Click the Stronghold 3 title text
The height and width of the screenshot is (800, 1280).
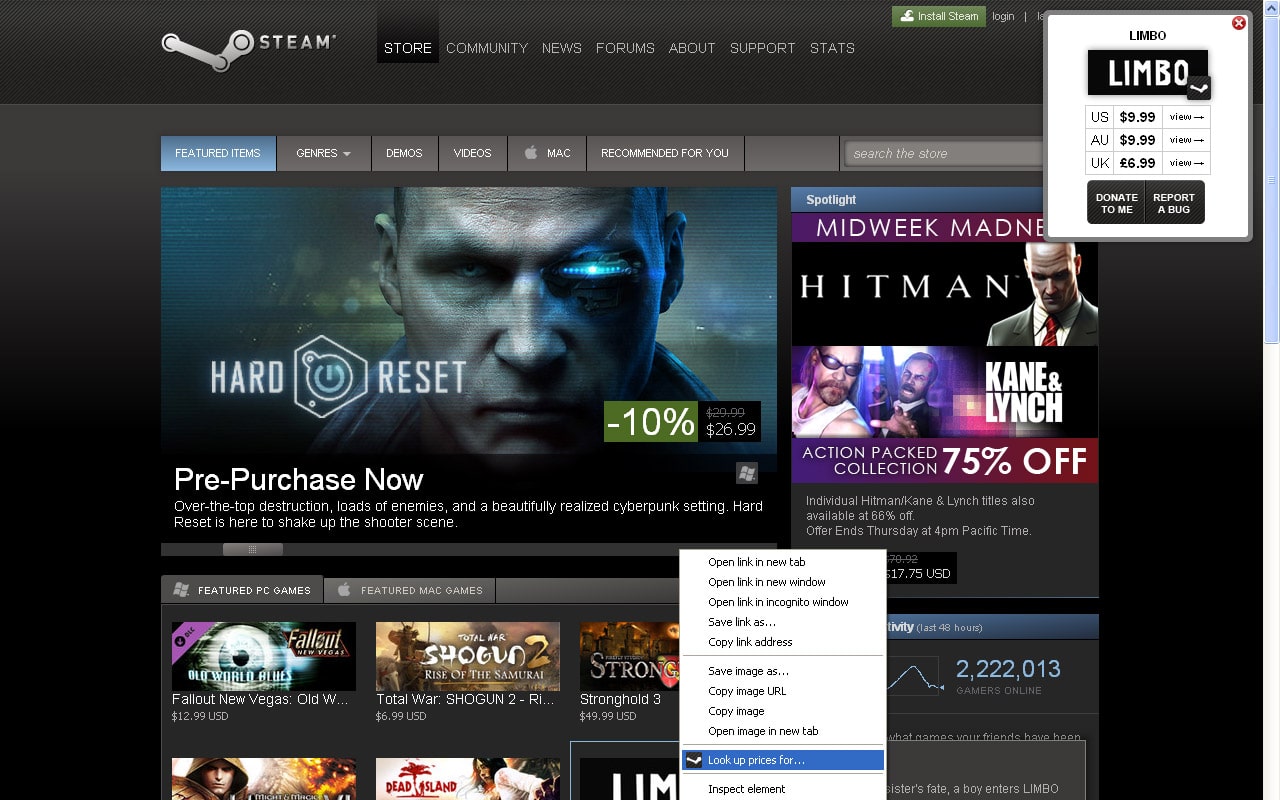(620, 699)
